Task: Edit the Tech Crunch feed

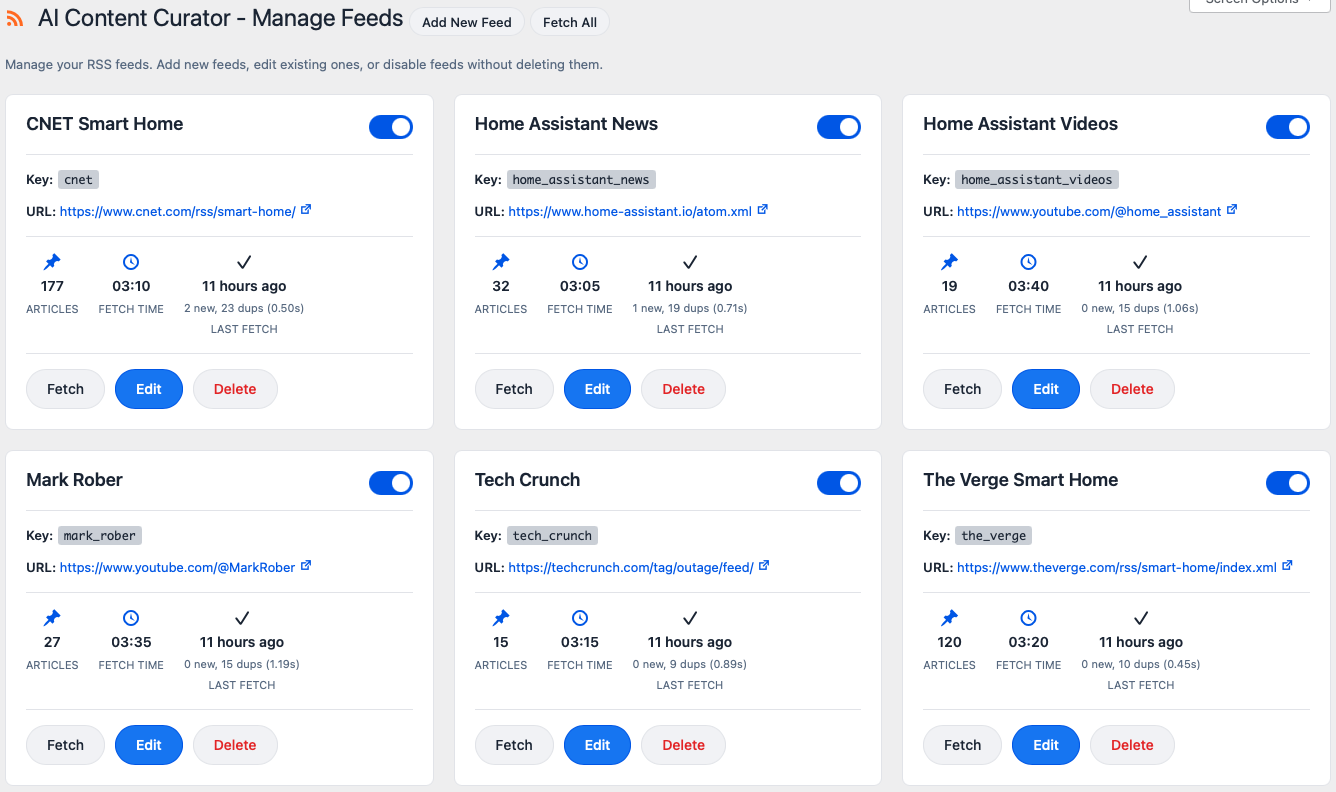Action: [597, 745]
